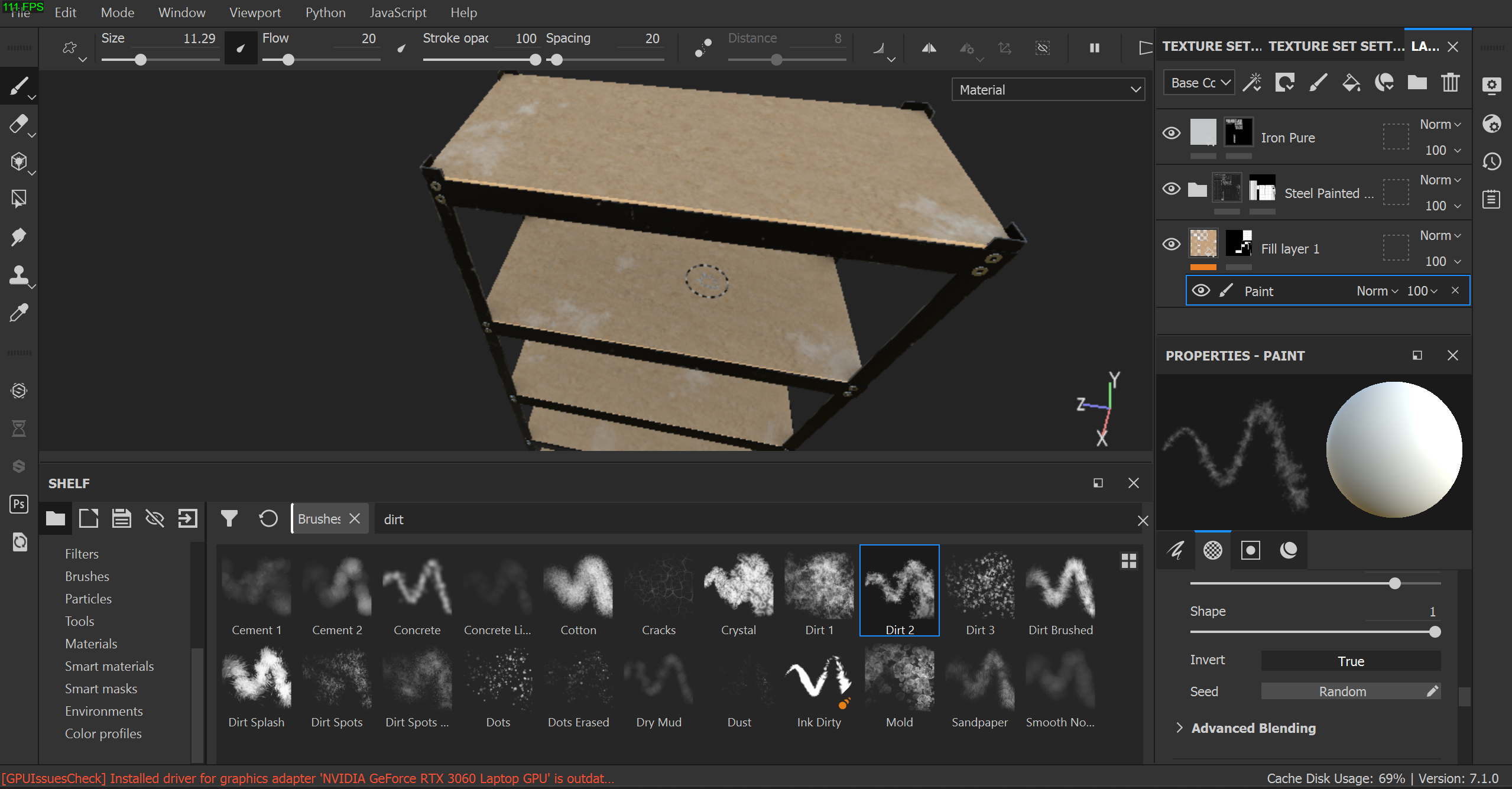Image resolution: width=1512 pixels, height=789 pixels.
Task: Open the Base Color channel dropdown
Action: [1199, 83]
